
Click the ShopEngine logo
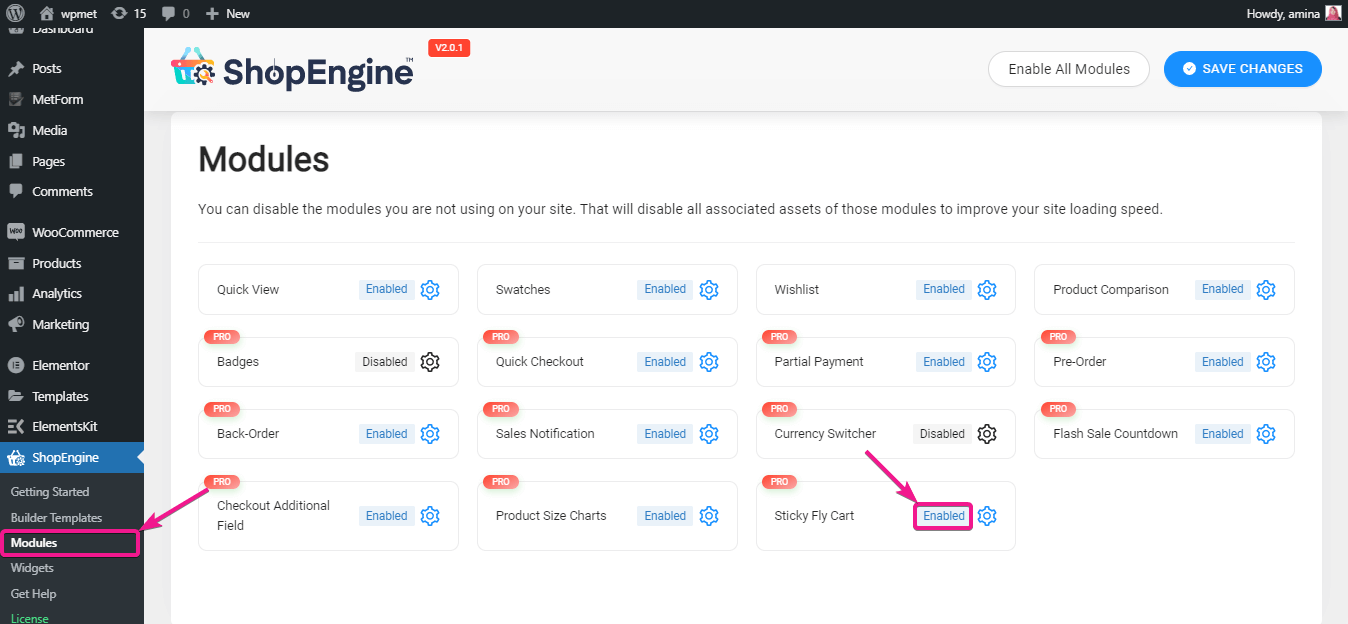(x=293, y=70)
